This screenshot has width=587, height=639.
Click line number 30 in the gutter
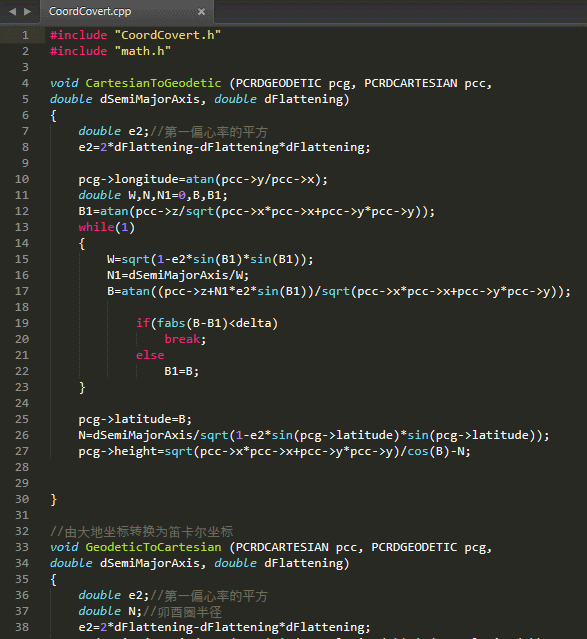(22, 499)
